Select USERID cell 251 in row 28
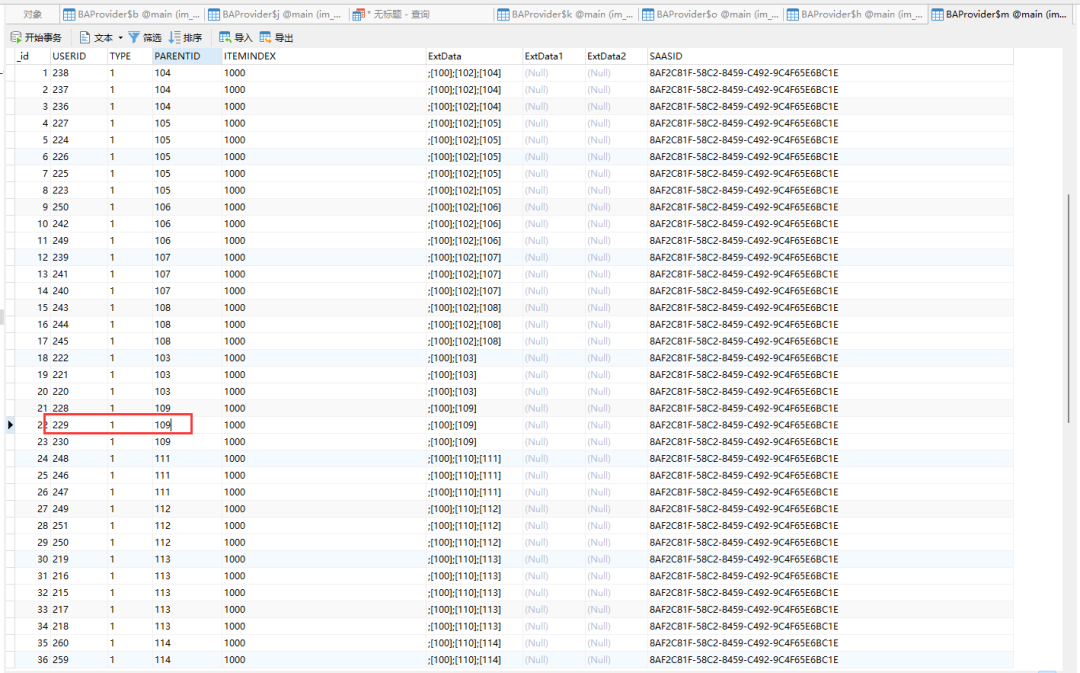Viewport: 1080px width, 673px height. 79,526
